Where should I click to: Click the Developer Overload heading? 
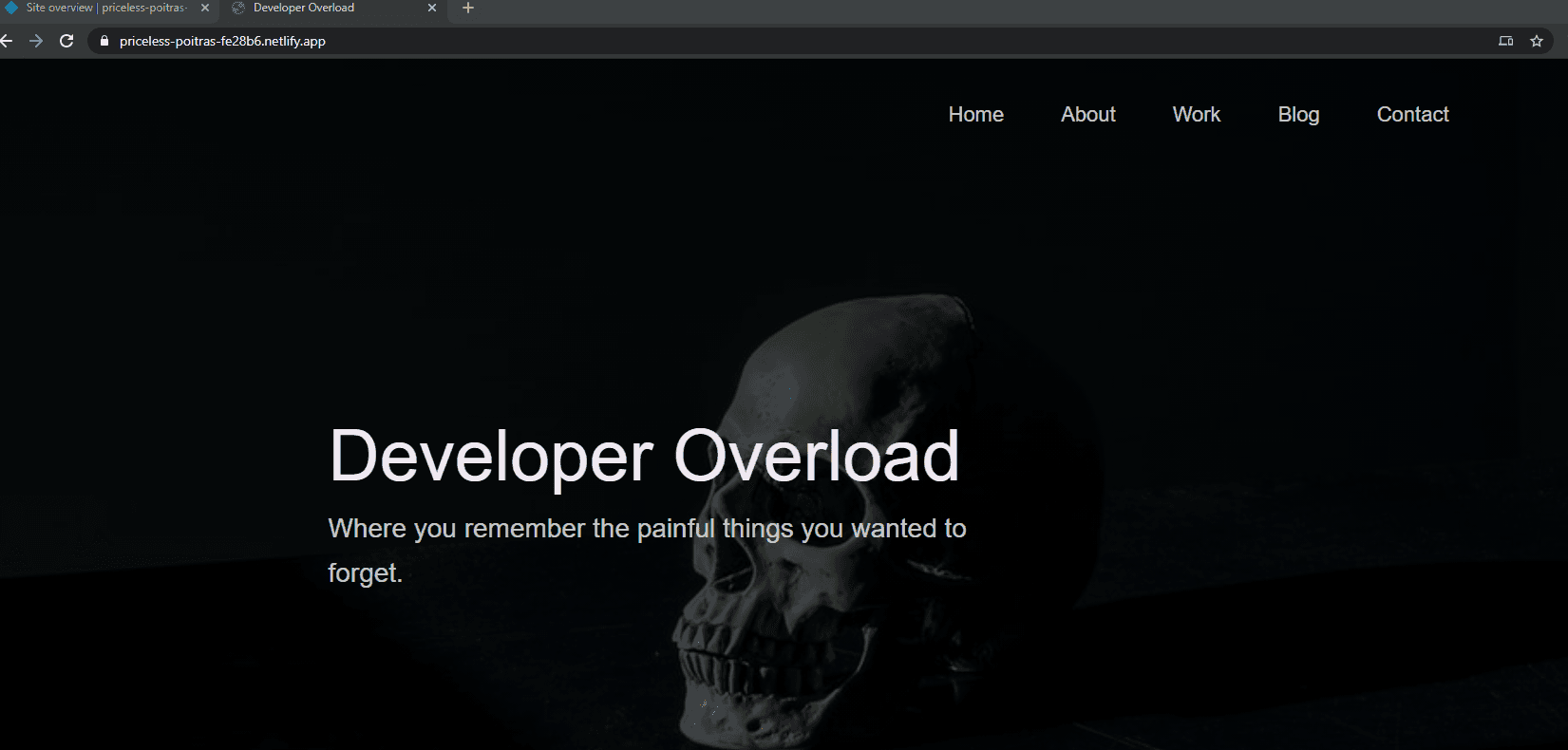point(644,457)
